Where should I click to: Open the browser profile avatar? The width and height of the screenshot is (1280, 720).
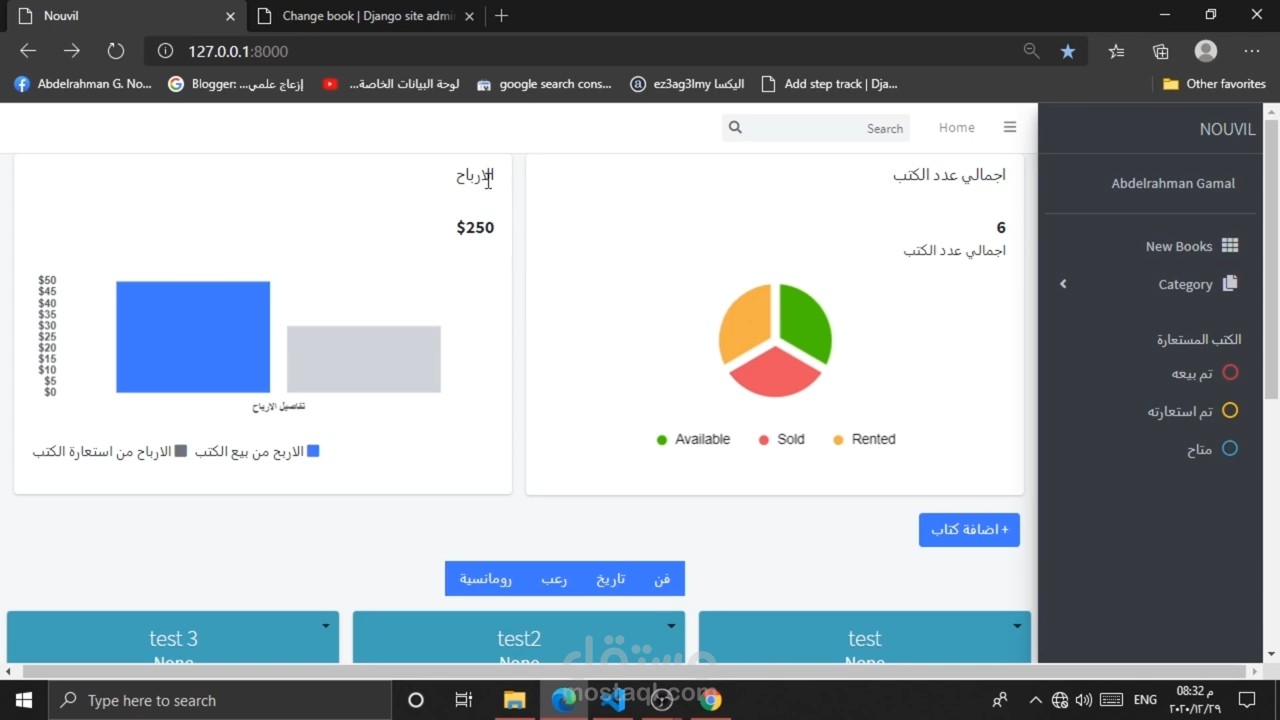tap(1206, 51)
